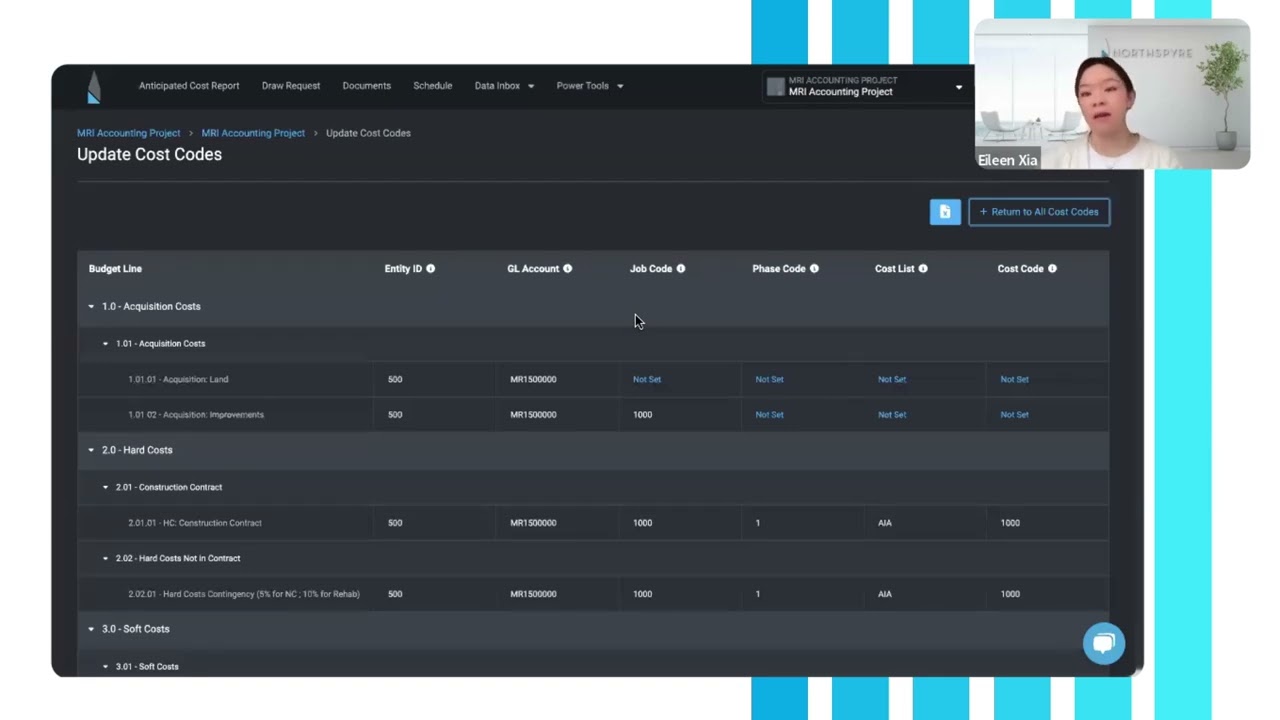1280x720 pixels.
Task: Click Eileen Xia webcam video thumbnail
Action: point(1112,94)
